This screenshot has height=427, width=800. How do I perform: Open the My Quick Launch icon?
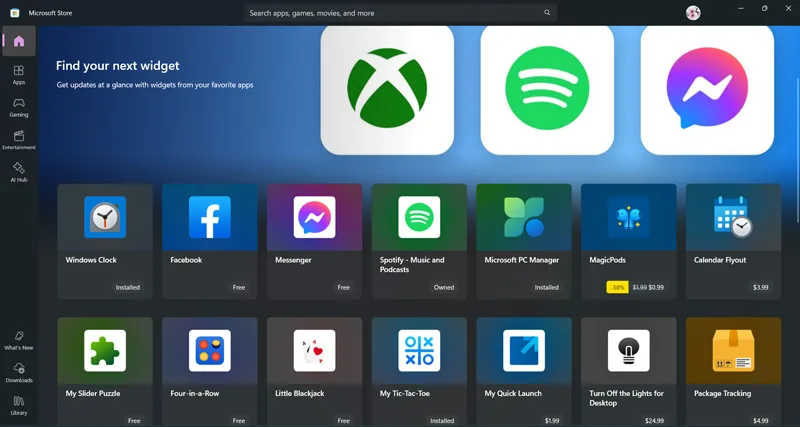click(524, 350)
